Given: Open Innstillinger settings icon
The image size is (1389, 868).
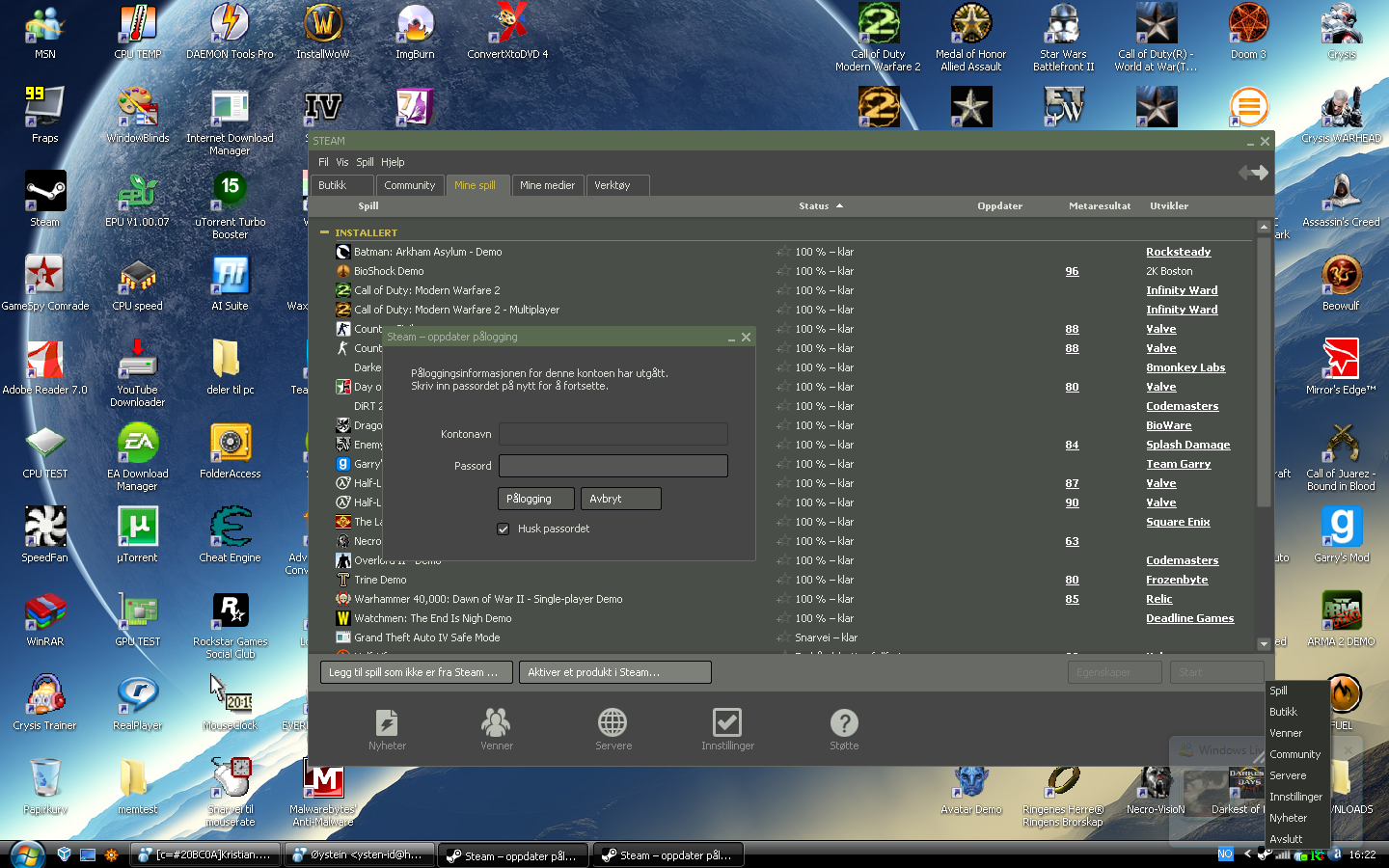Looking at the screenshot, I should [x=727, y=723].
